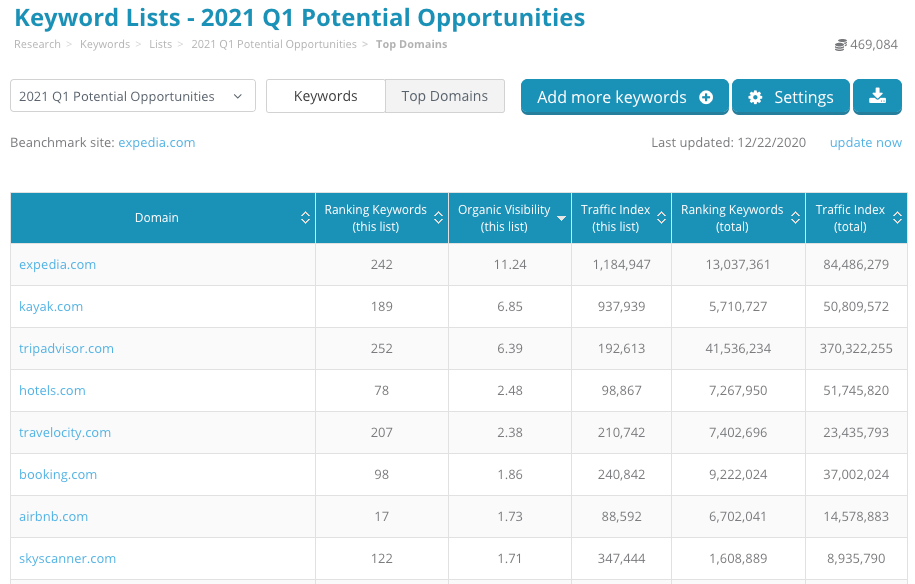Sort by Traffic Index (total) arrows
Screen dimensions: 915x584
pyautogui.click(x=897, y=218)
